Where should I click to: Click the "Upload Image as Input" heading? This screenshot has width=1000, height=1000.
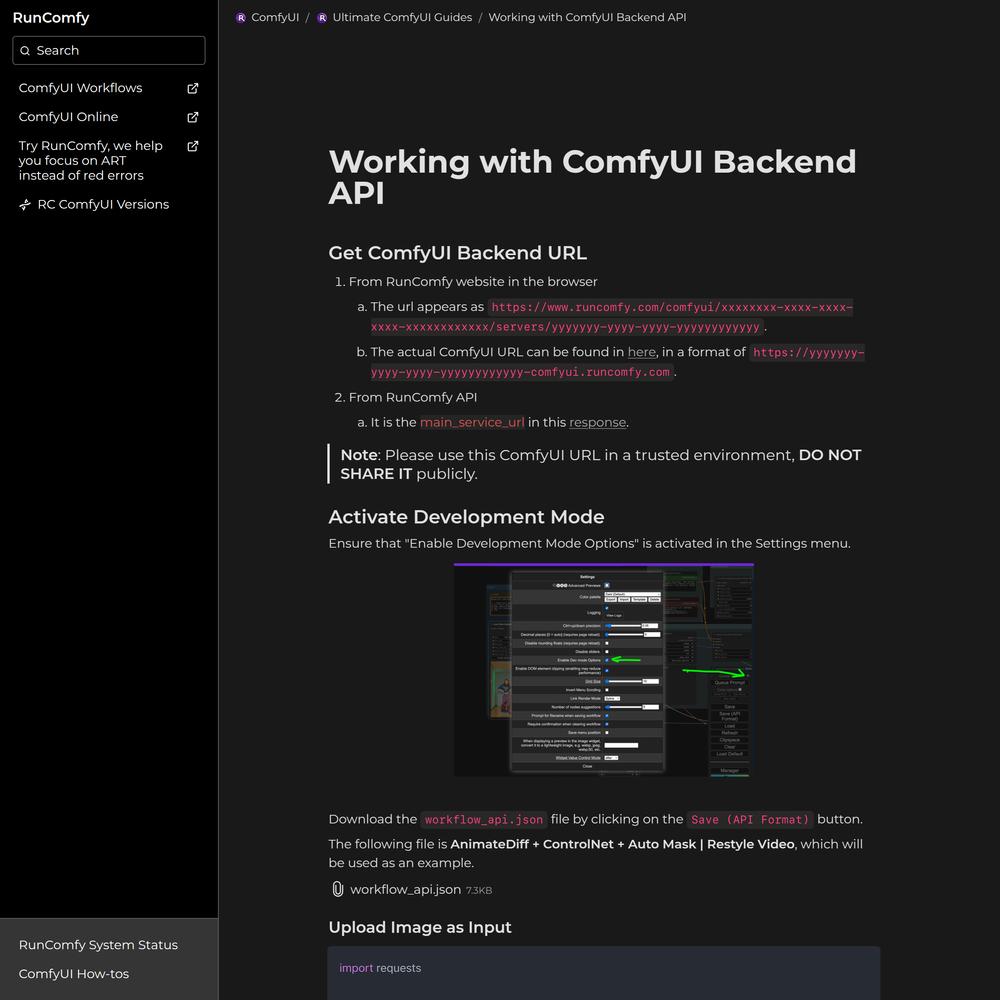pyautogui.click(x=420, y=927)
